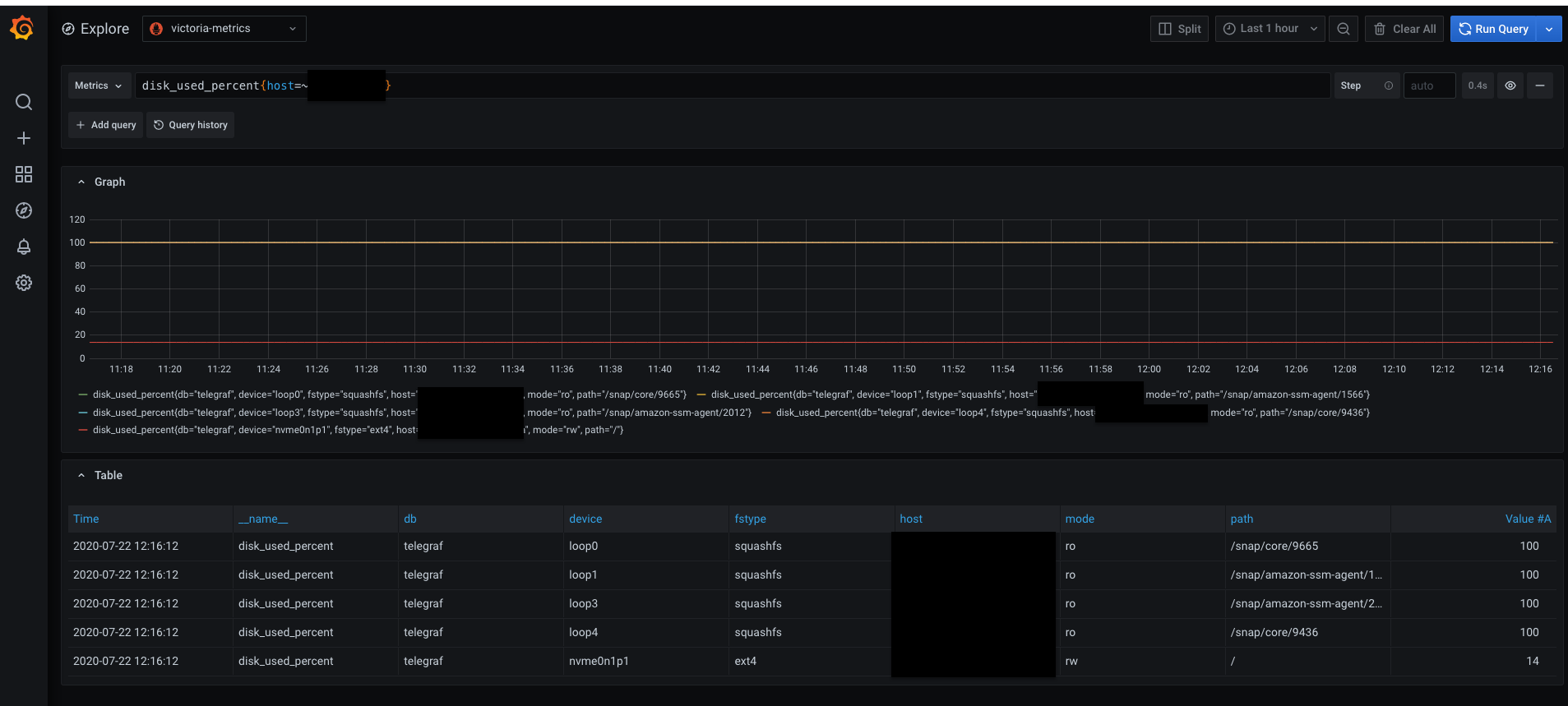Open the search icon in sidebar

pos(24,102)
